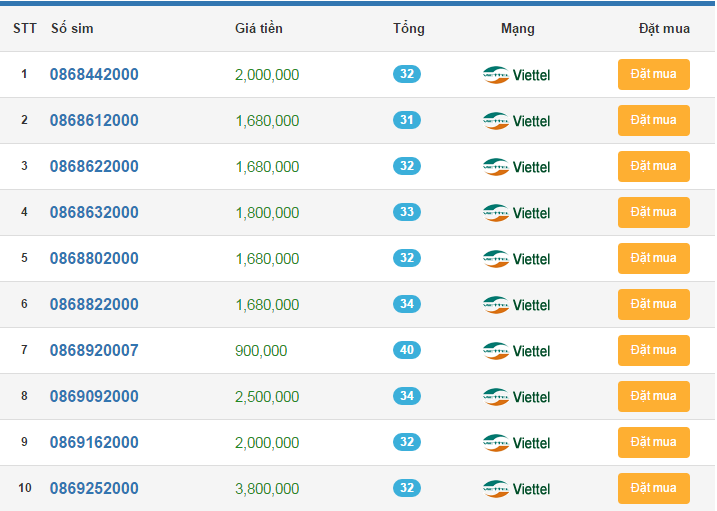Select sim number 0868802000

(94, 258)
